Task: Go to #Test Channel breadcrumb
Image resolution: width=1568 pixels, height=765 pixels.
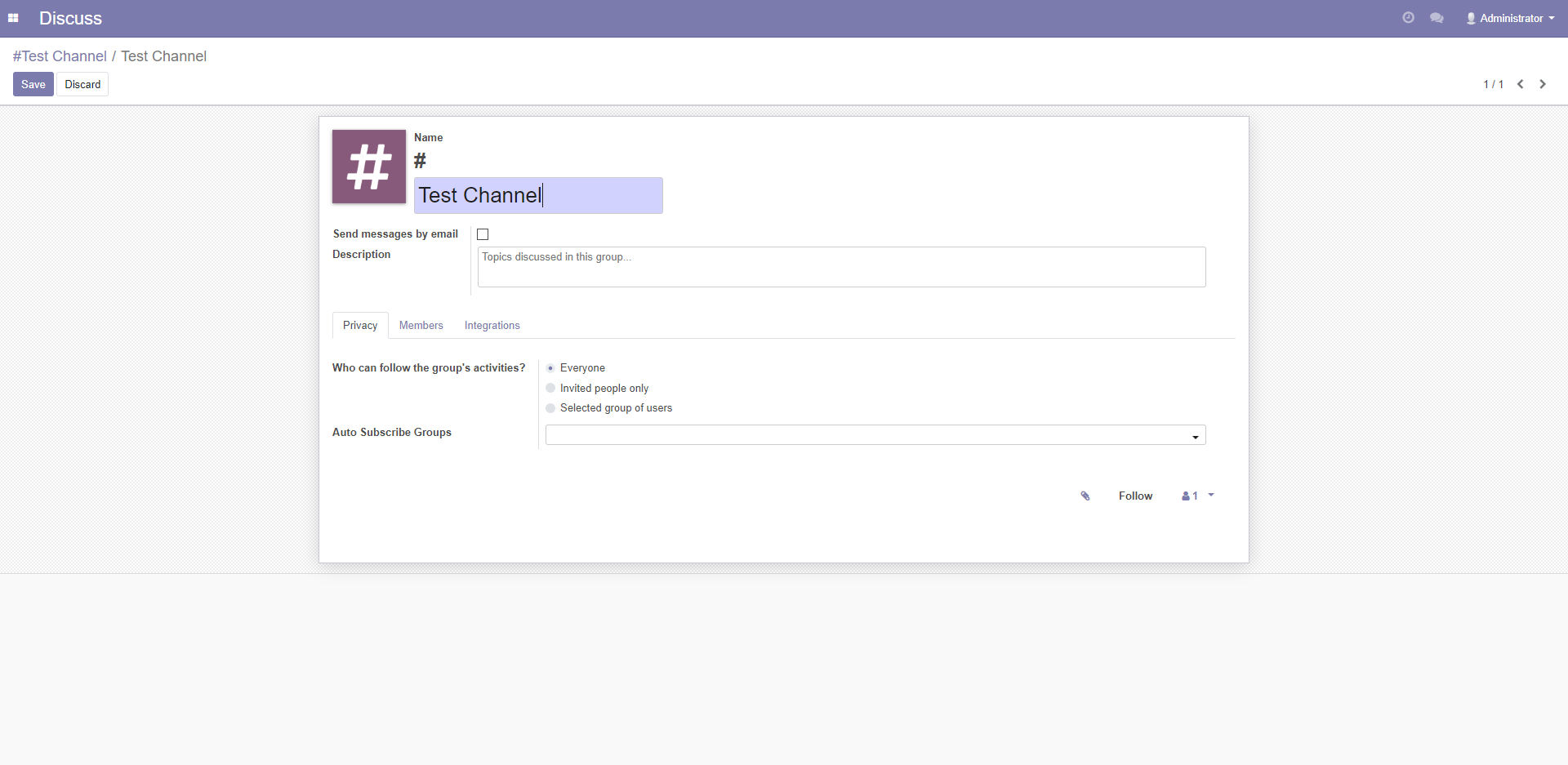Action: point(60,56)
